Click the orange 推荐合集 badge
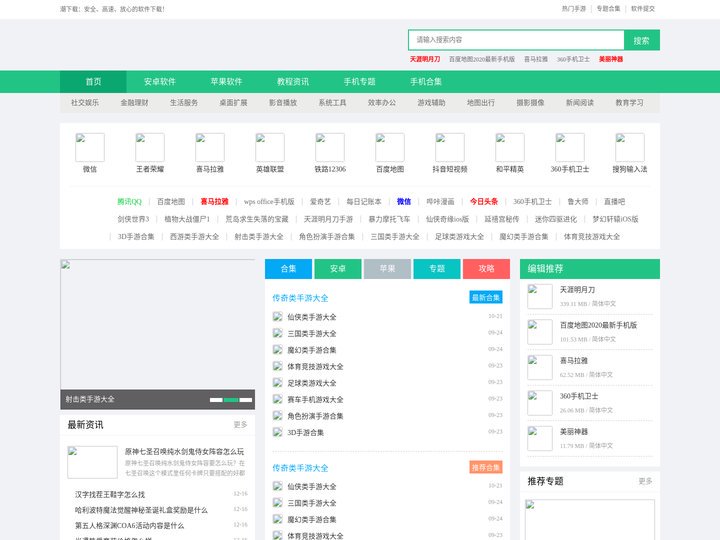Viewport: 720px width, 540px height. [x=486, y=467]
